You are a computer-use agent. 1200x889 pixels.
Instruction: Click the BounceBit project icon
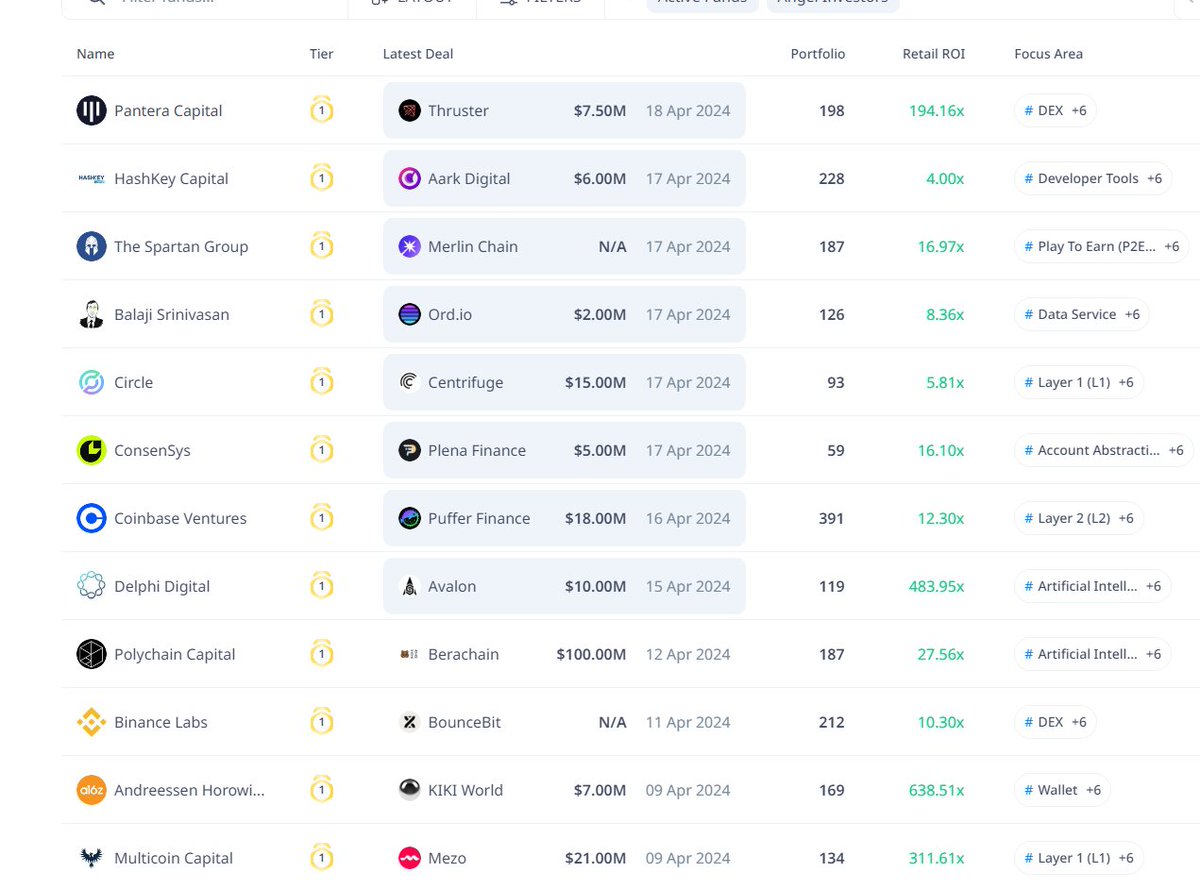click(409, 723)
